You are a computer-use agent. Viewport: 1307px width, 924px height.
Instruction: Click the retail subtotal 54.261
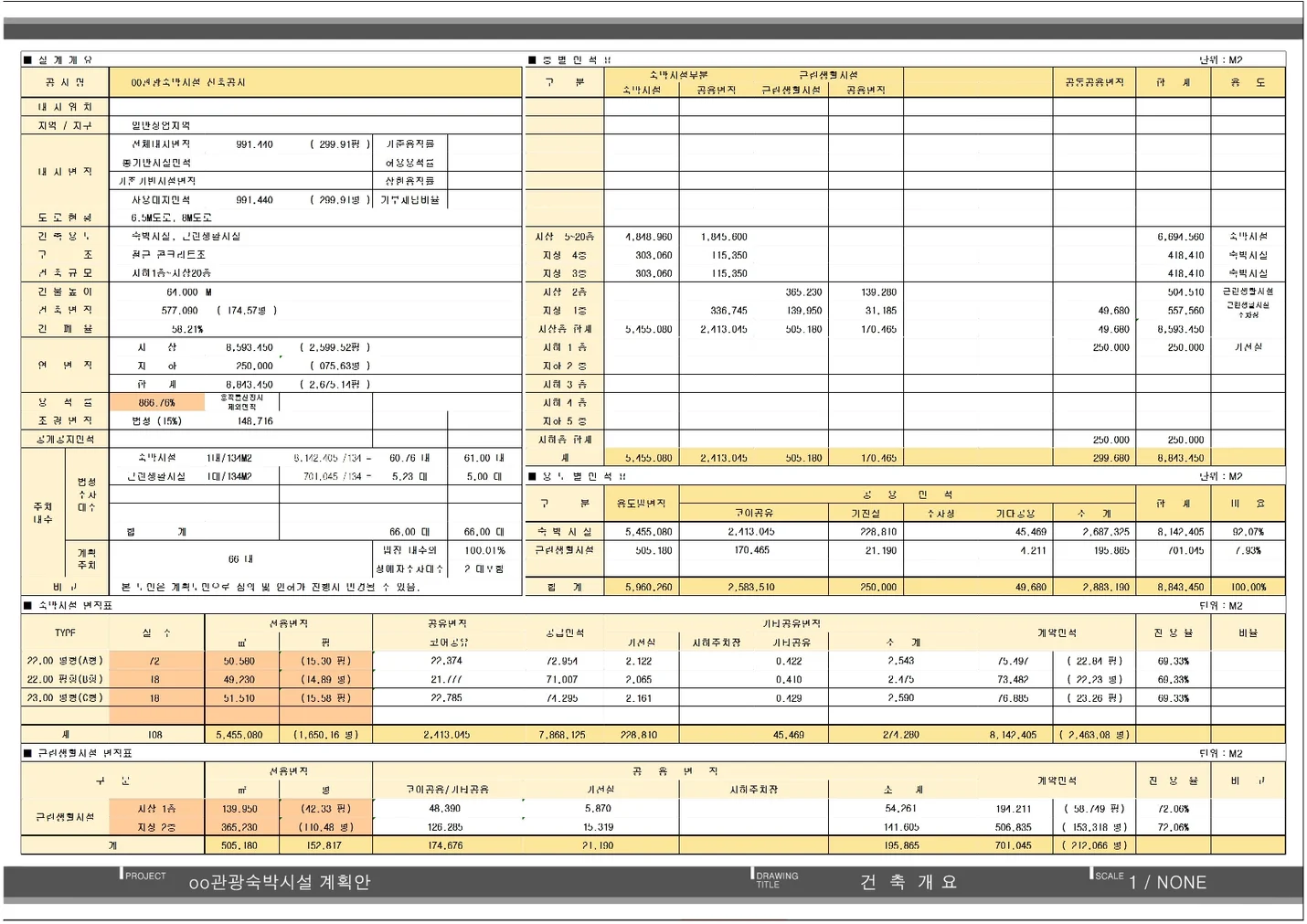coord(901,809)
